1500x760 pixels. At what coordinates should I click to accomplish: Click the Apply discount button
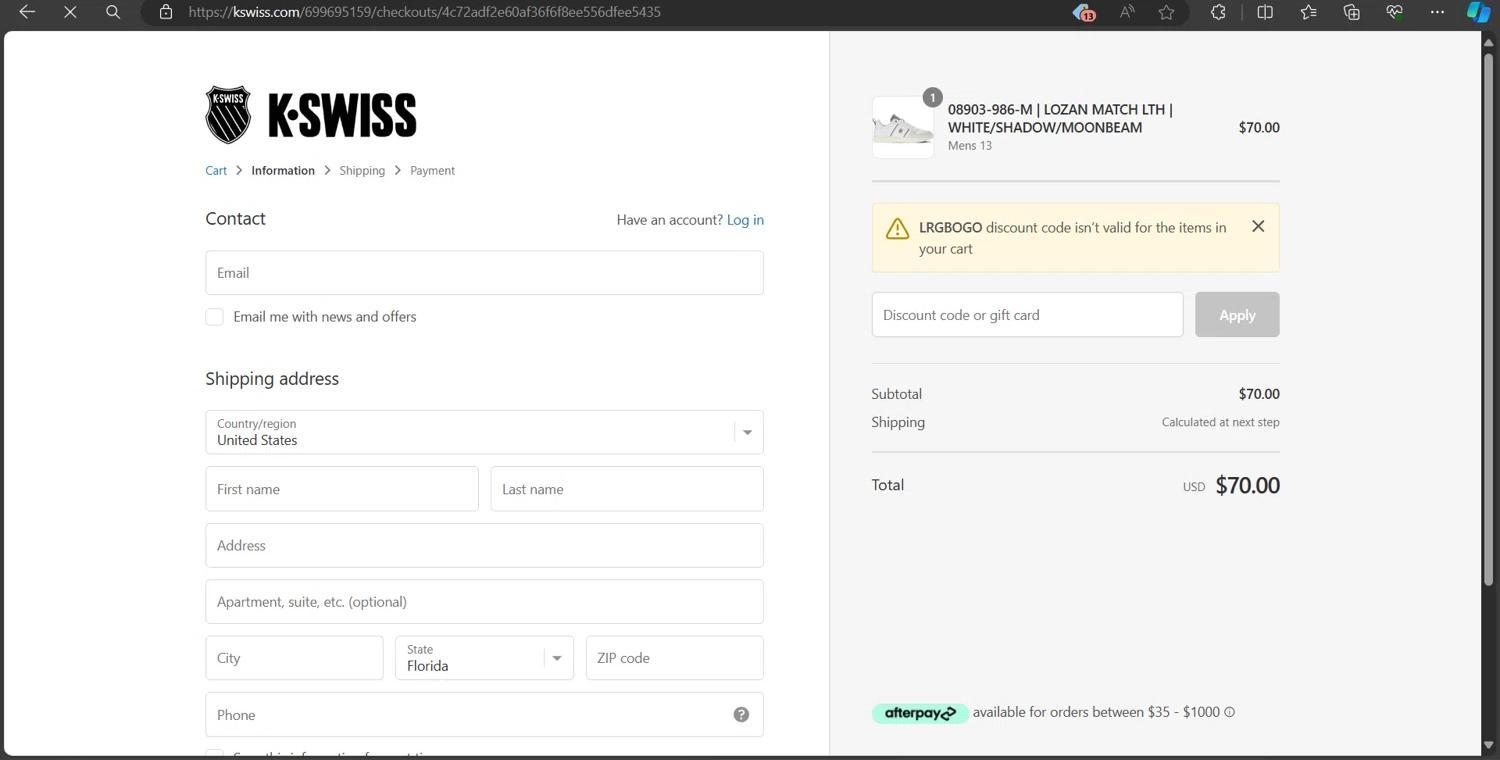[x=1237, y=315]
